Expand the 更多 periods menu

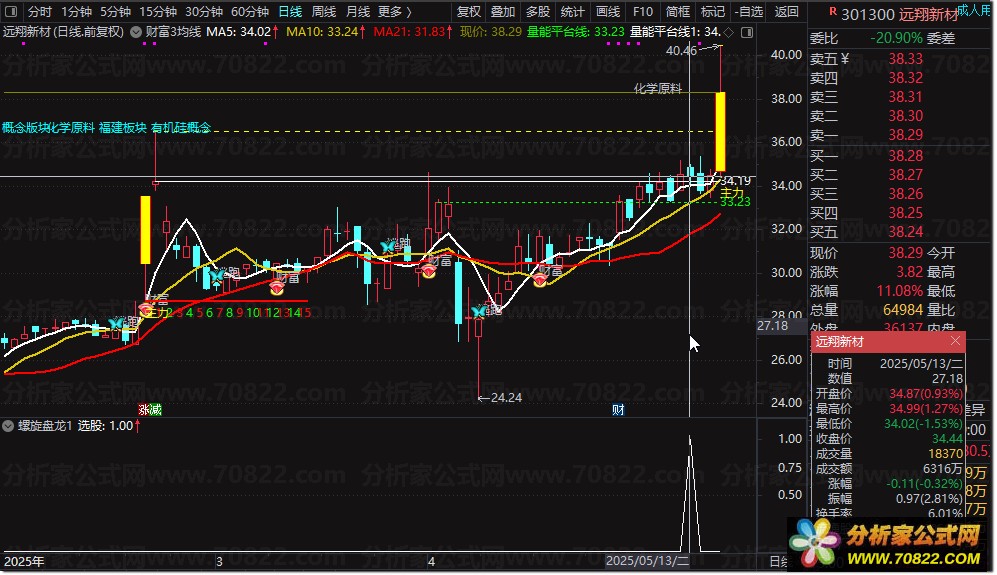(394, 11)
